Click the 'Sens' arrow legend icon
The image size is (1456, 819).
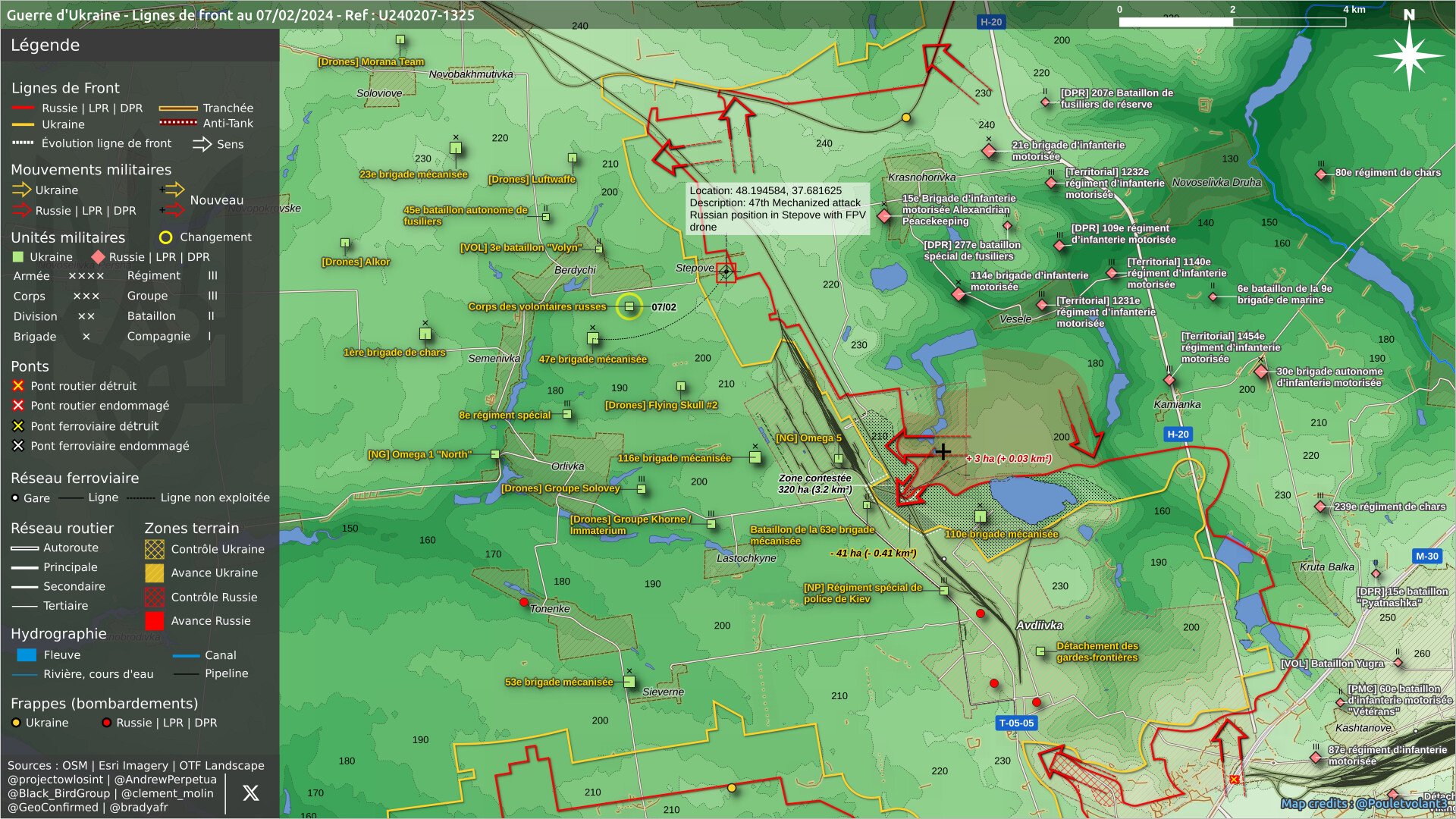pos(202,144)
